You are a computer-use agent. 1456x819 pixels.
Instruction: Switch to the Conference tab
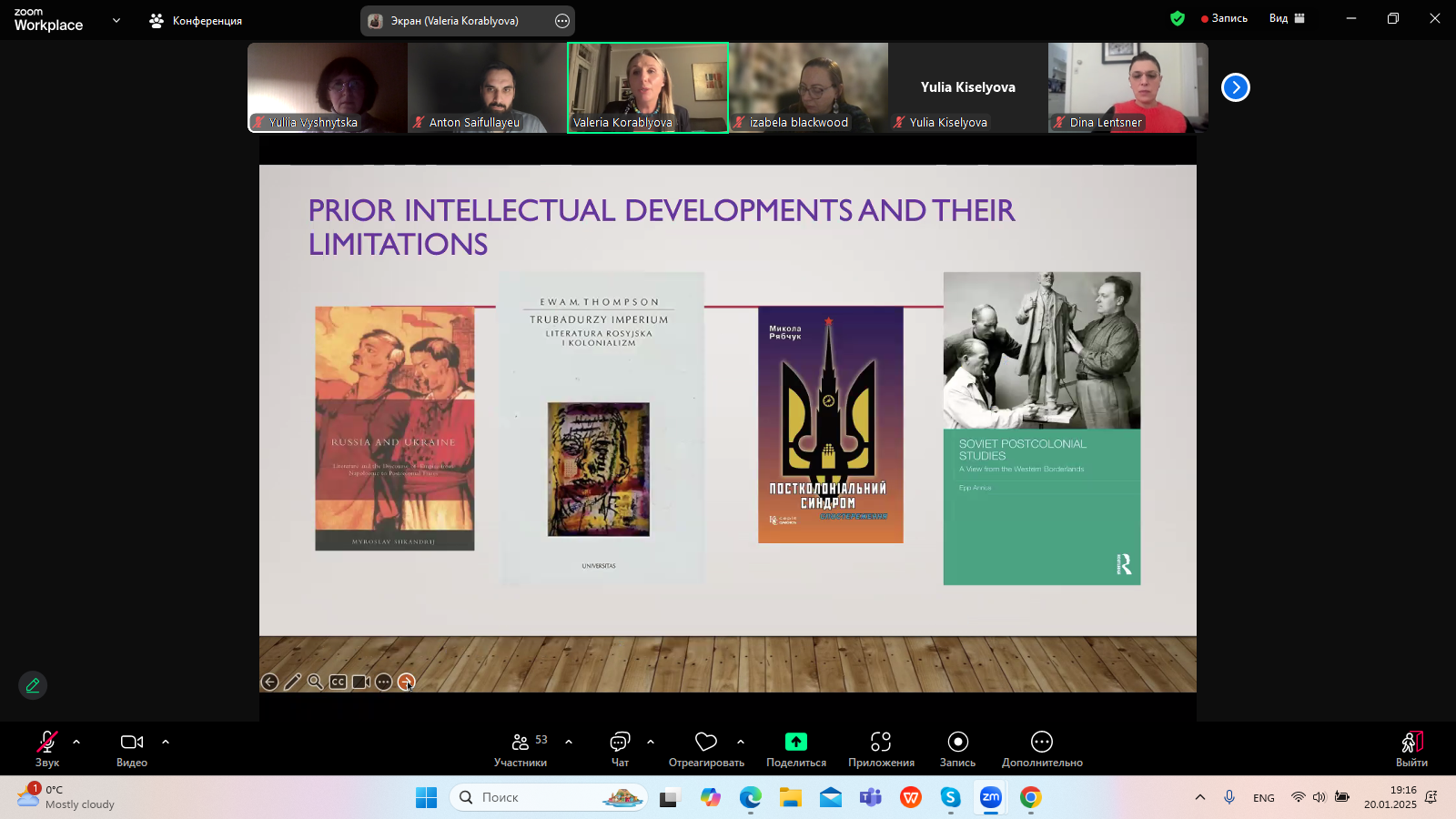pyautogui.click(x=197, y=20)
